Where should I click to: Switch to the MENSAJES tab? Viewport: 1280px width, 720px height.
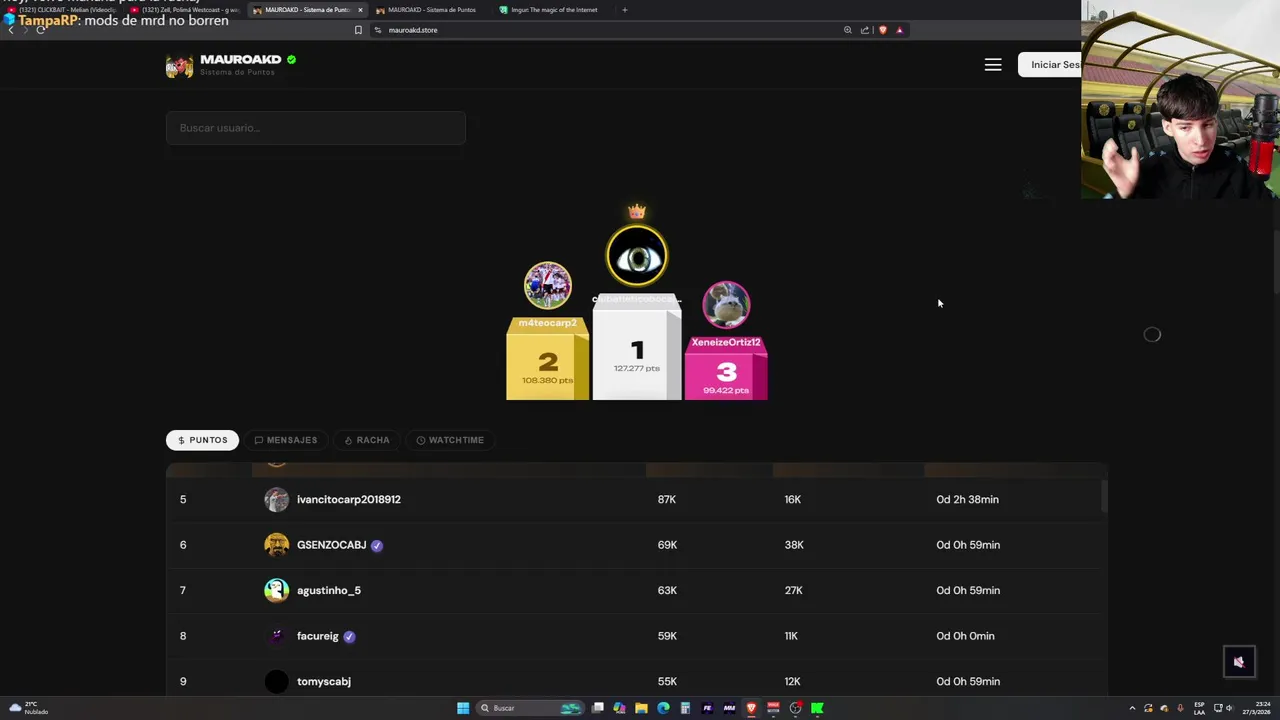(285, 440)
